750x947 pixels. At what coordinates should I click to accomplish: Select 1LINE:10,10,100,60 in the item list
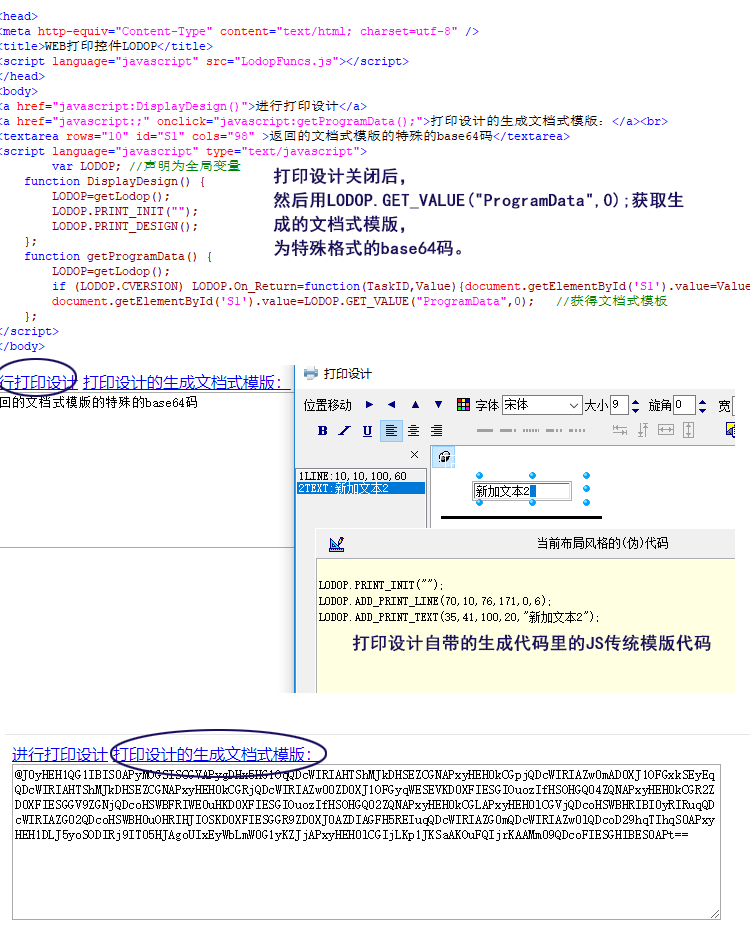point(352,476)
